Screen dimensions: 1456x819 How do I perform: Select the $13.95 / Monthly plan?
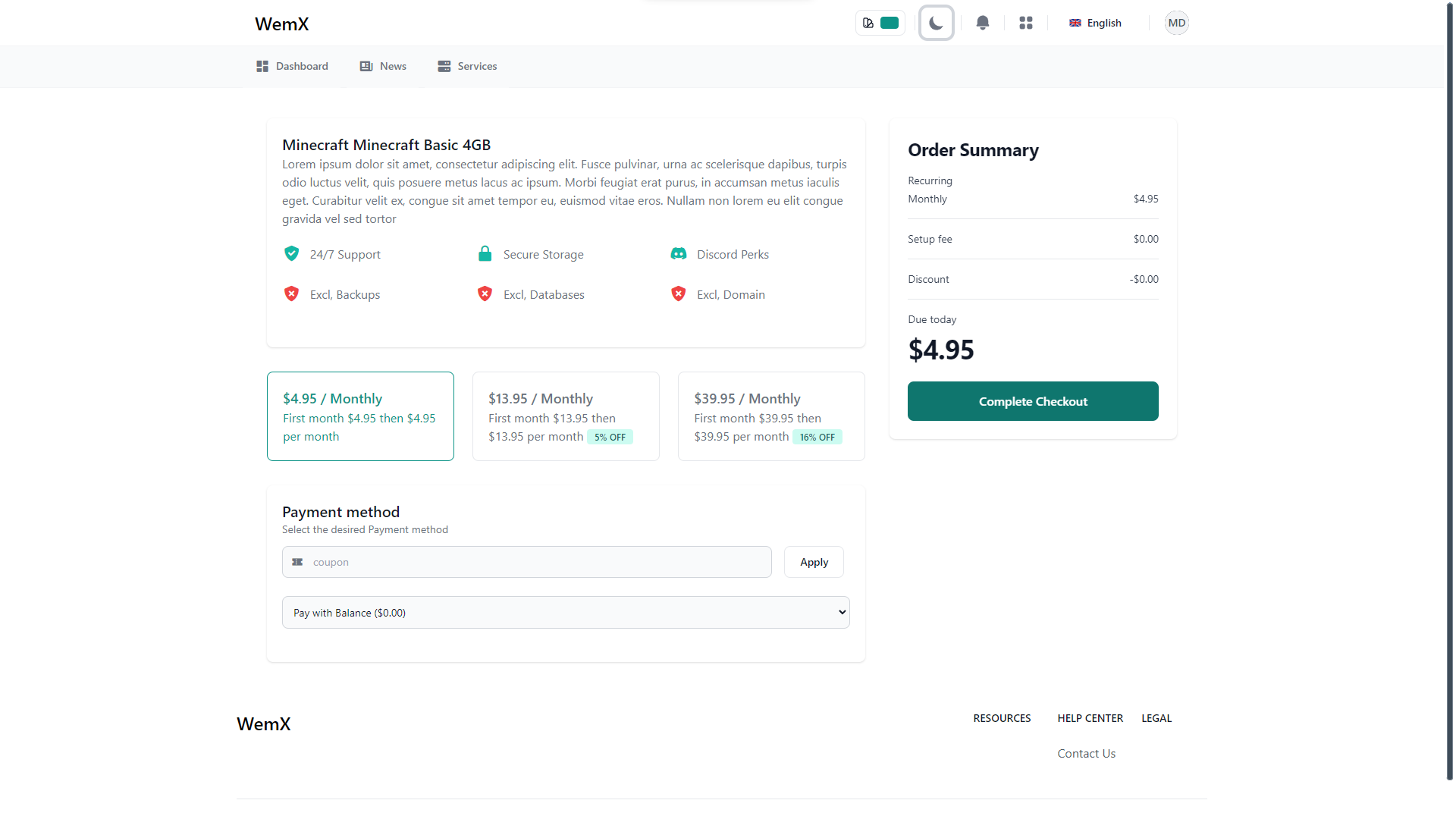click(566, 416)
